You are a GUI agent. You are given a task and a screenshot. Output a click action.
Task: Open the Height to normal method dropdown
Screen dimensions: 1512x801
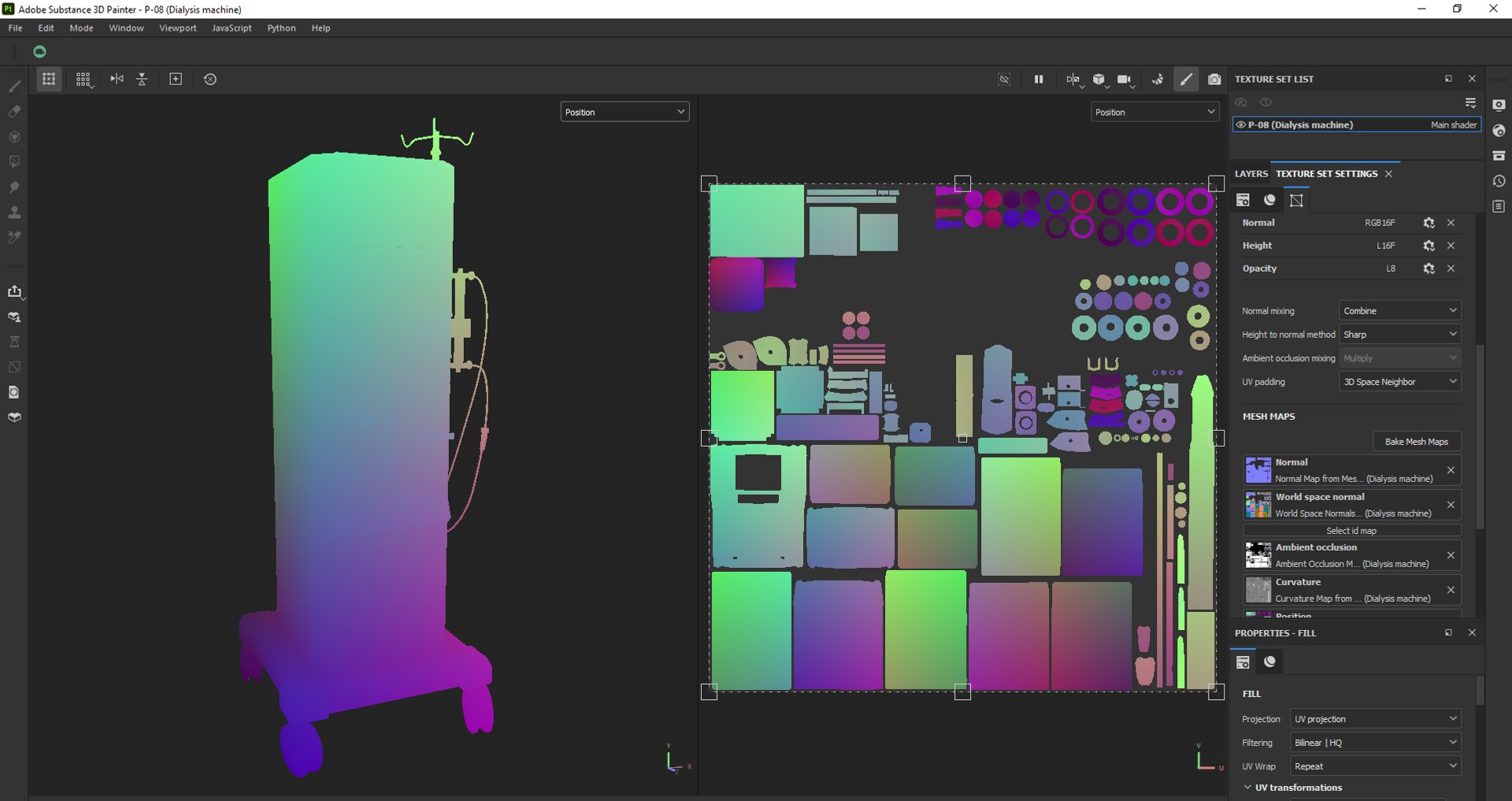1400,334
